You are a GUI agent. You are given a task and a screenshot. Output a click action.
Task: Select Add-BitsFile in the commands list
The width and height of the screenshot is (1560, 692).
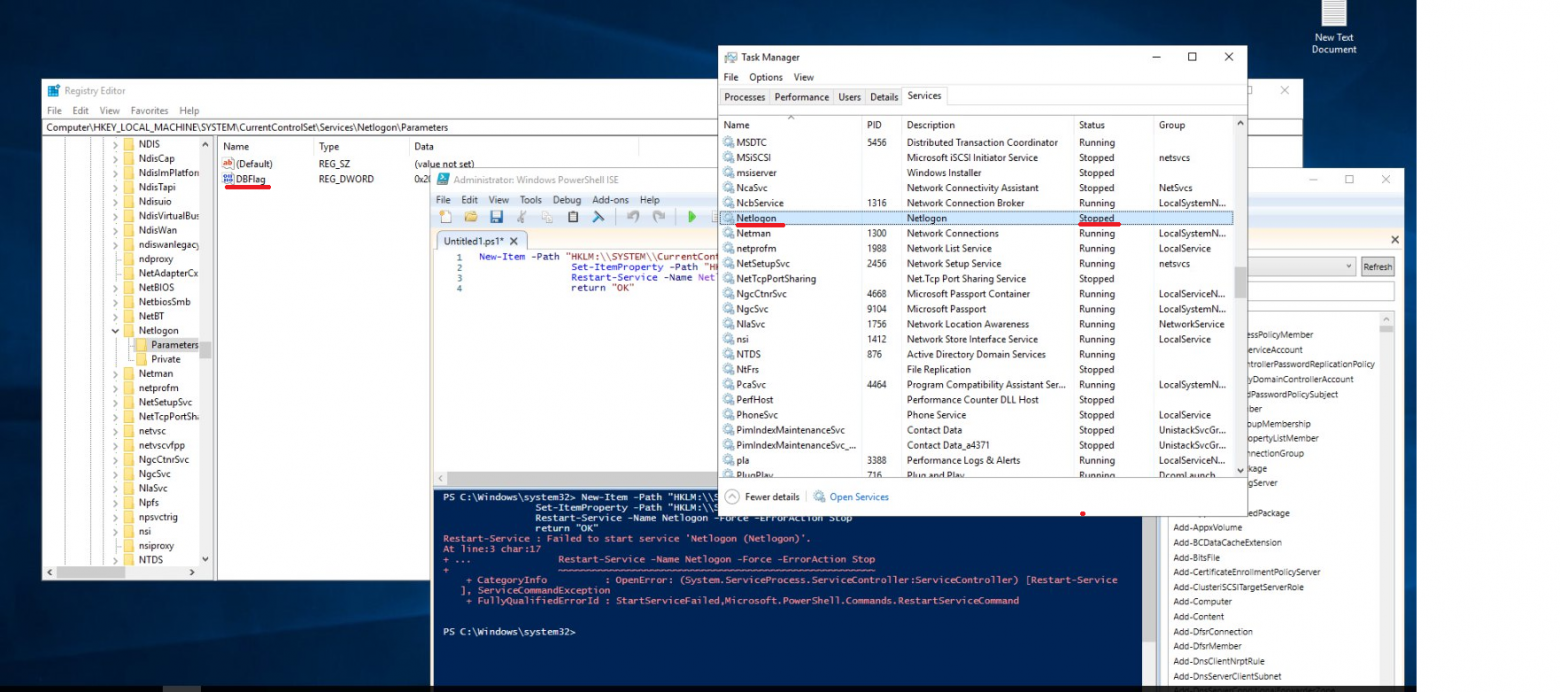click(x=1196, y=557)
